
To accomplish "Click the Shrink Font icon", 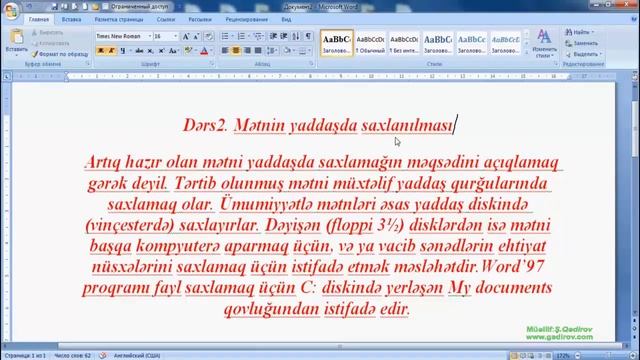I will point(196,36).
